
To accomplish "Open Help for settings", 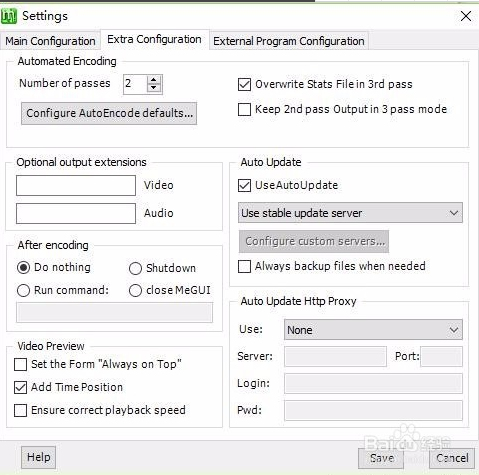I will pos(38,457).
